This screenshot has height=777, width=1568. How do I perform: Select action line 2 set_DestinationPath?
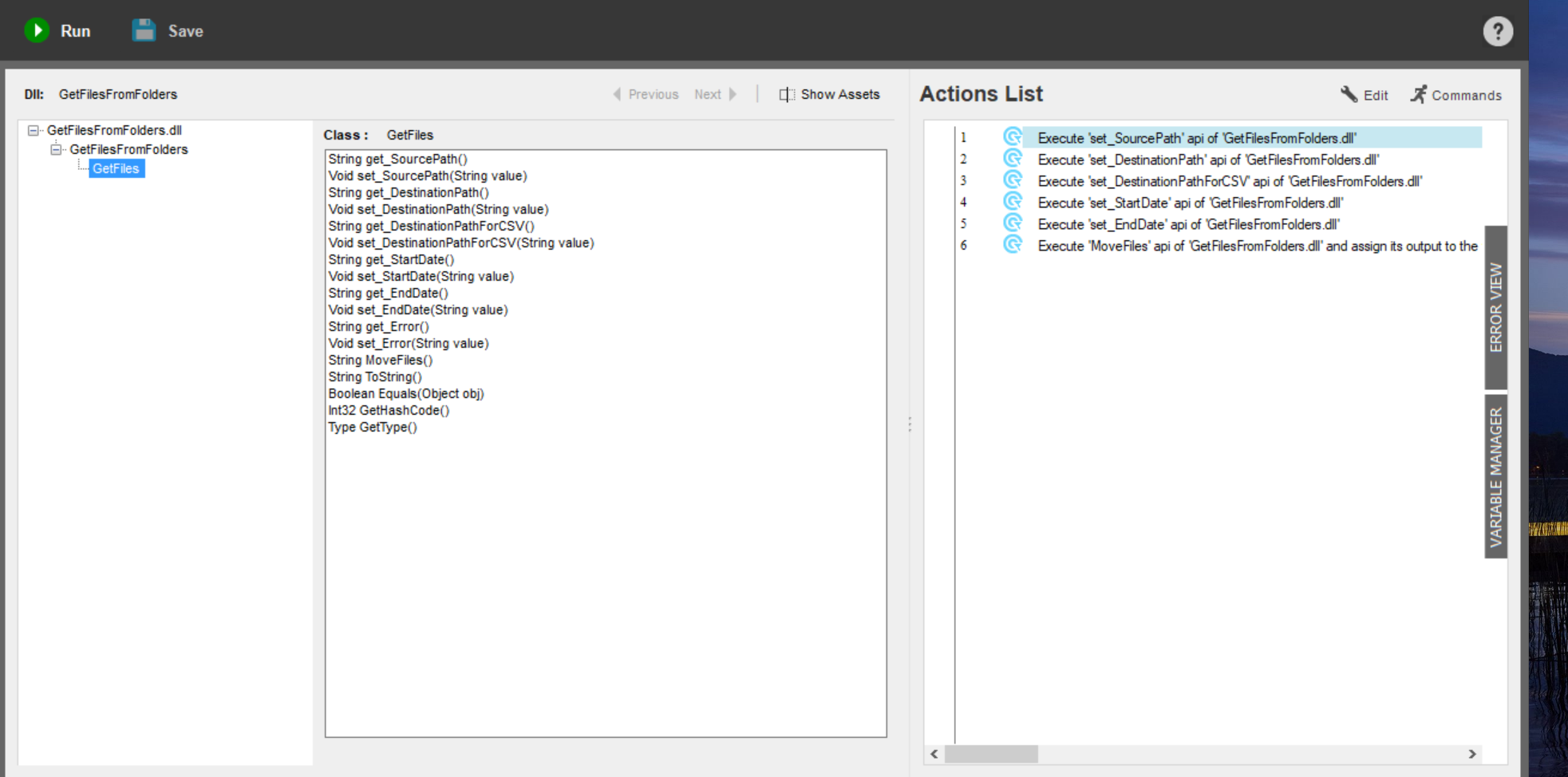tap(1207, 160)
